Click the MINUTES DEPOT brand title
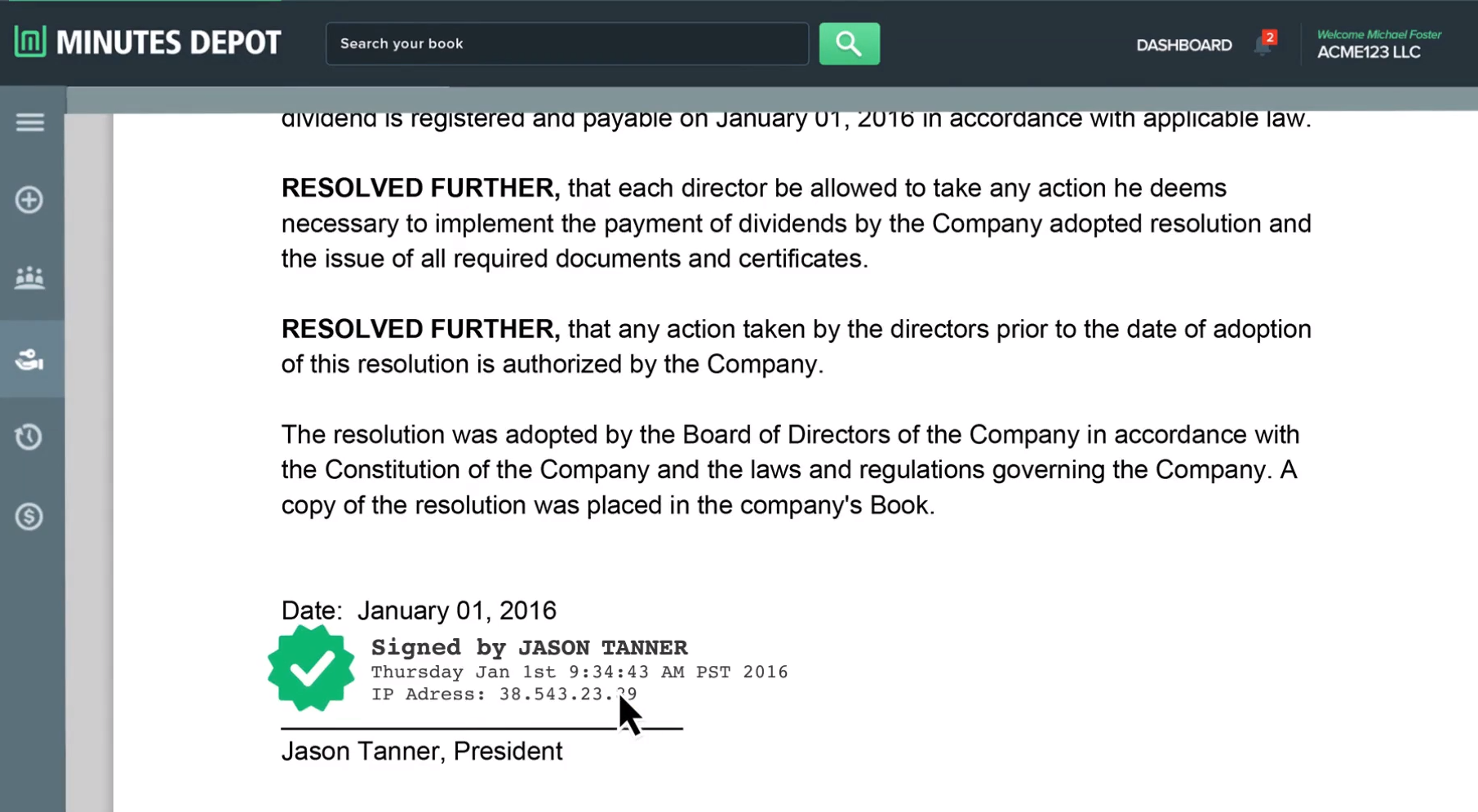Image resolution: width=1478 pixels, height=812 pixels. (x=168, y=43)
